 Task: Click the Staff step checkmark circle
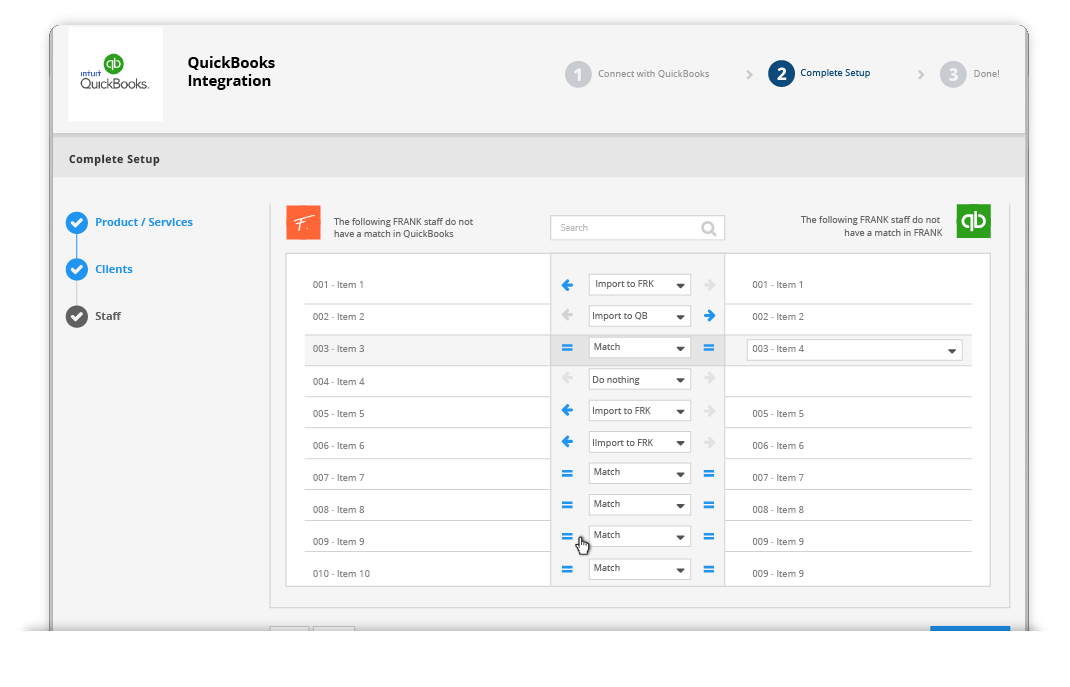76,317
